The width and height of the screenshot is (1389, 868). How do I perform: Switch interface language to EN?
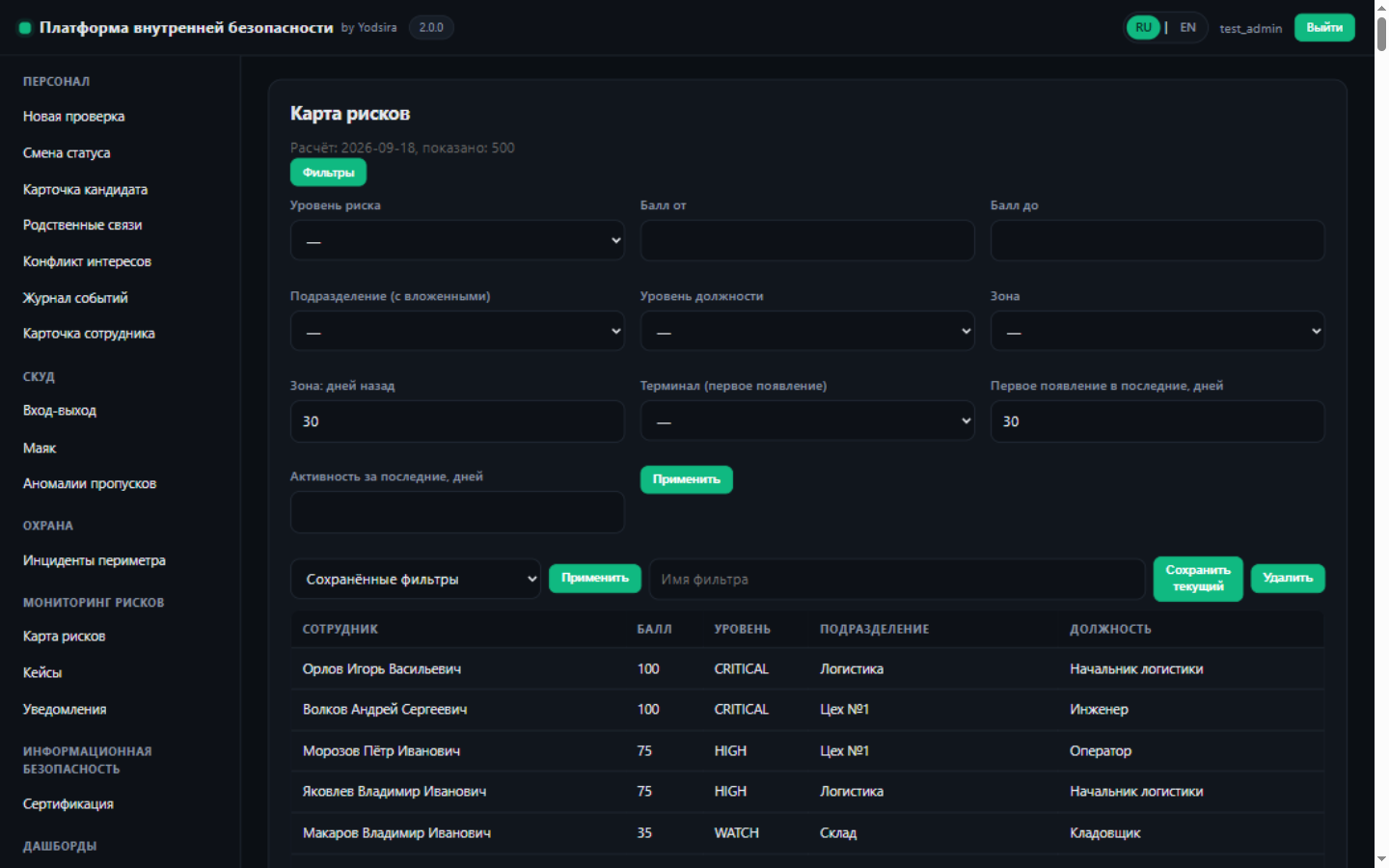[x=1187, y=28]
